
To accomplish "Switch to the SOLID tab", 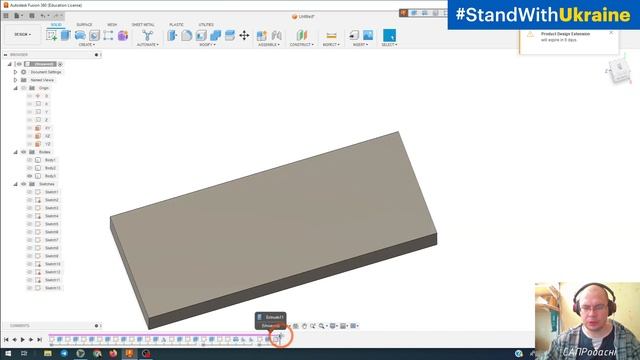I will coord(56,24).
